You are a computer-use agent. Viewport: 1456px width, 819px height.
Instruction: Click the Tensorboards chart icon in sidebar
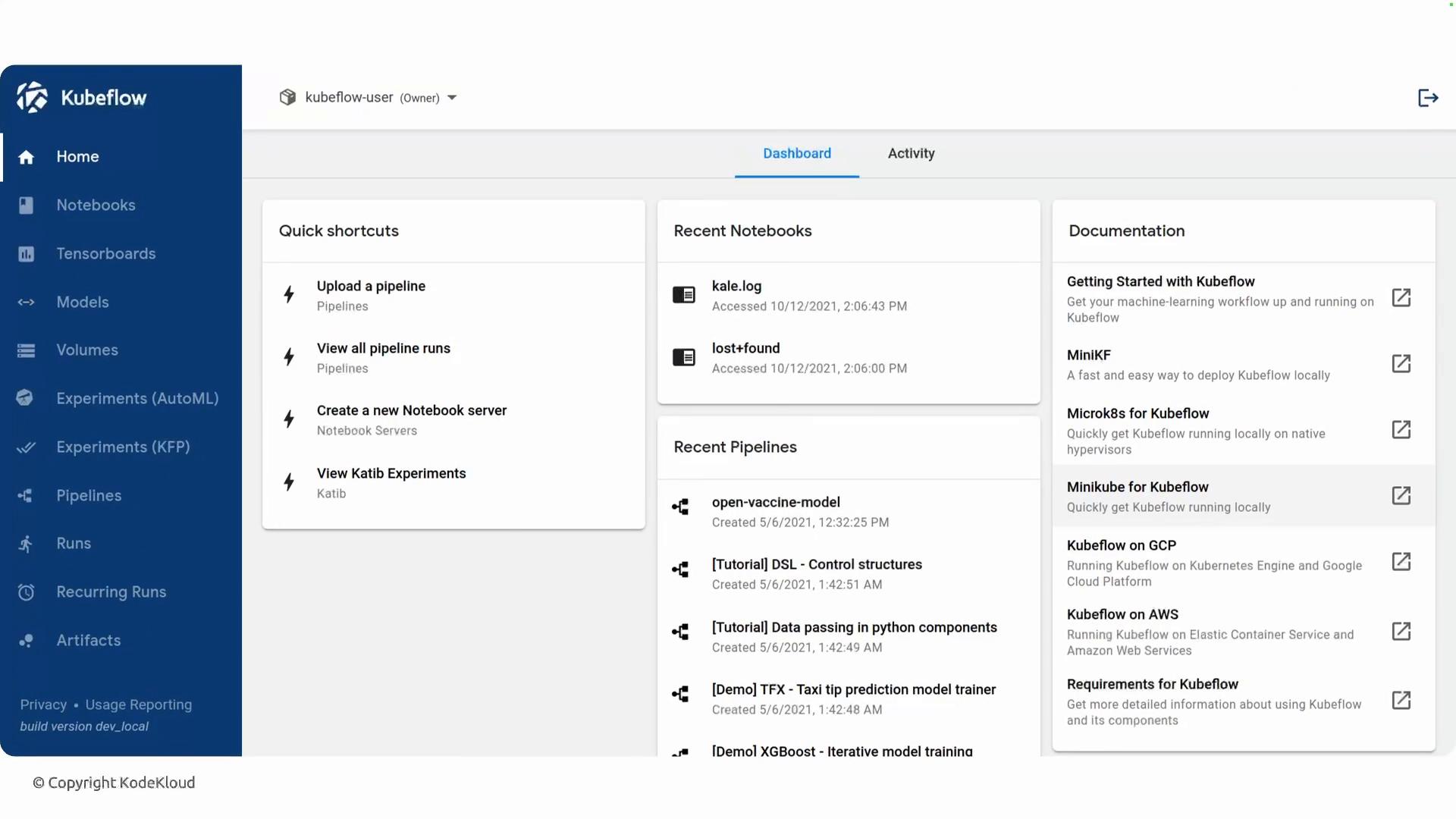[27, 254]
